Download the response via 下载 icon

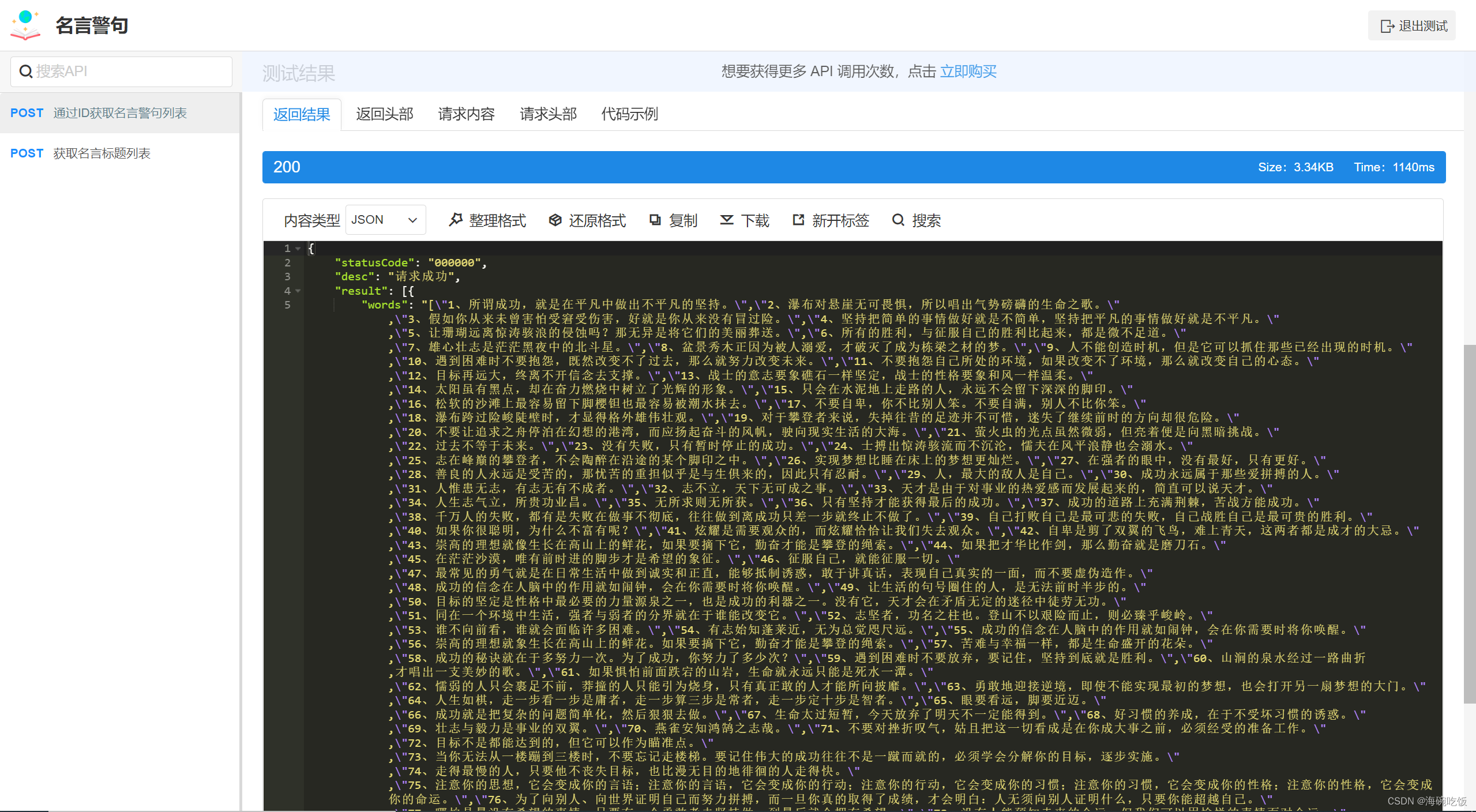point(727,220)
